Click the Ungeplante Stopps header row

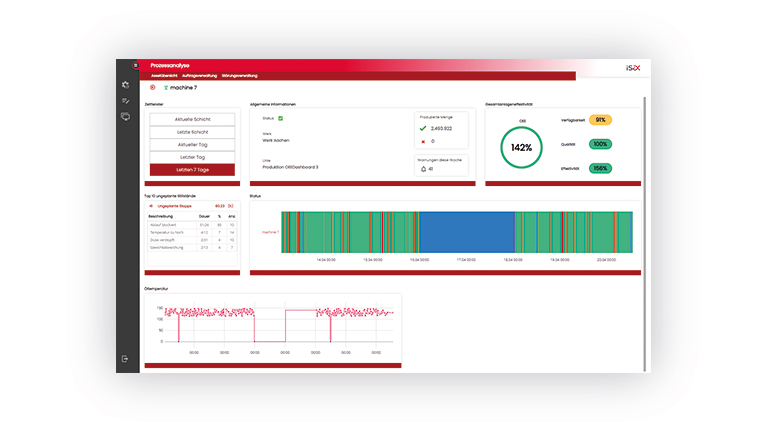point(192,206)
